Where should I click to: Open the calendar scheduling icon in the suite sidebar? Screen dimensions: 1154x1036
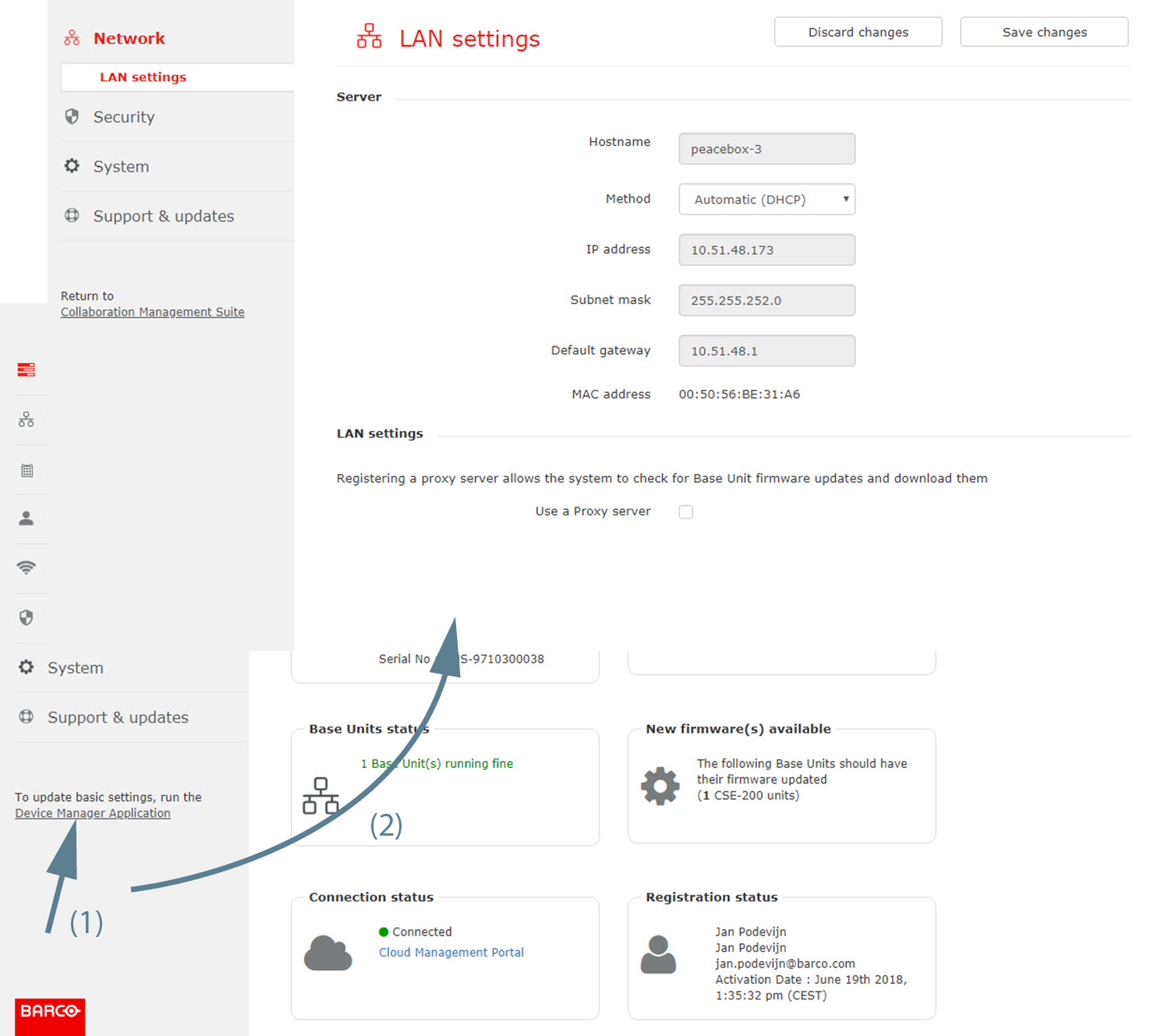click(27, 470)
